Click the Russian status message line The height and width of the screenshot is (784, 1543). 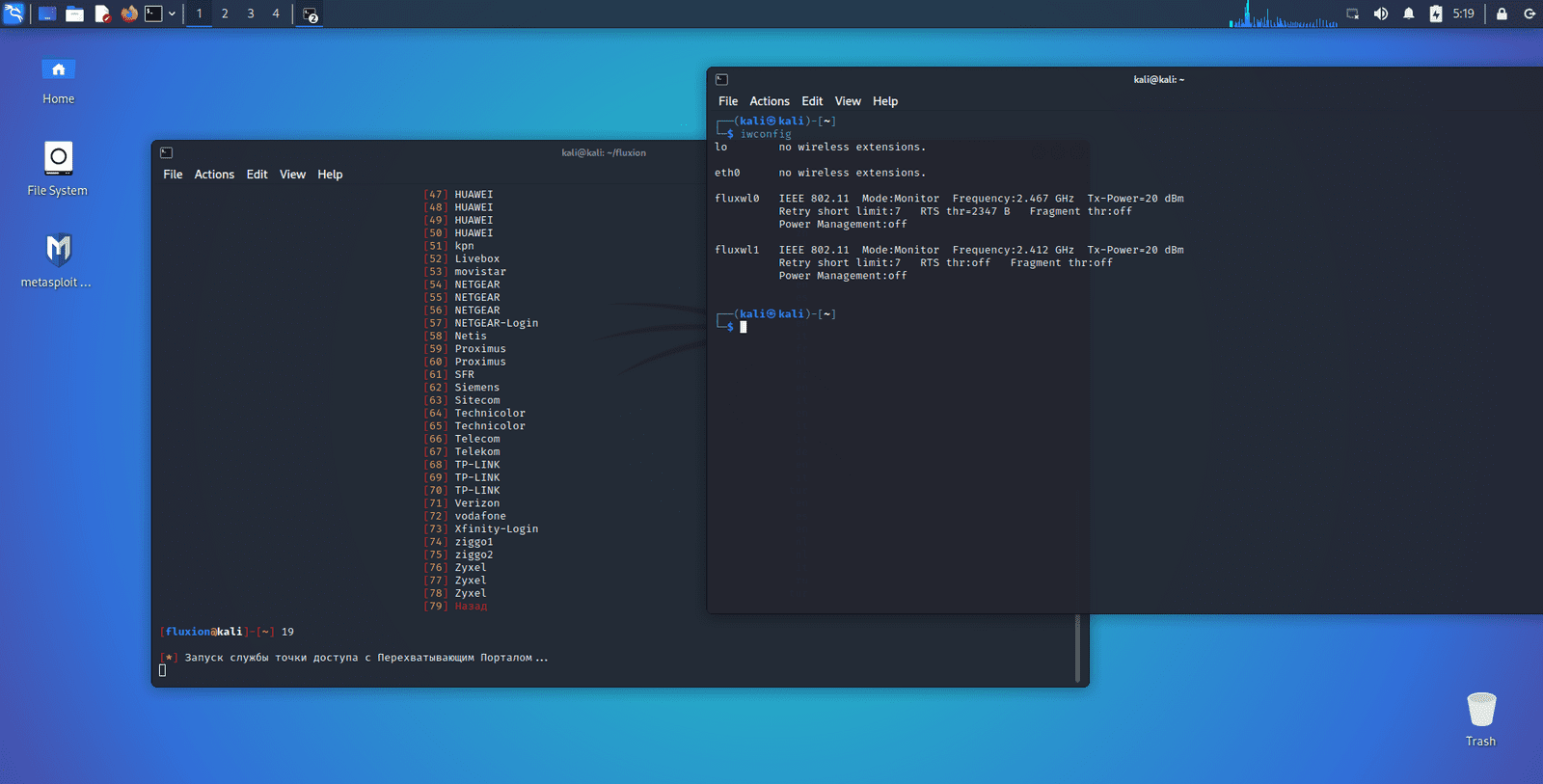(x=355, y=658)
